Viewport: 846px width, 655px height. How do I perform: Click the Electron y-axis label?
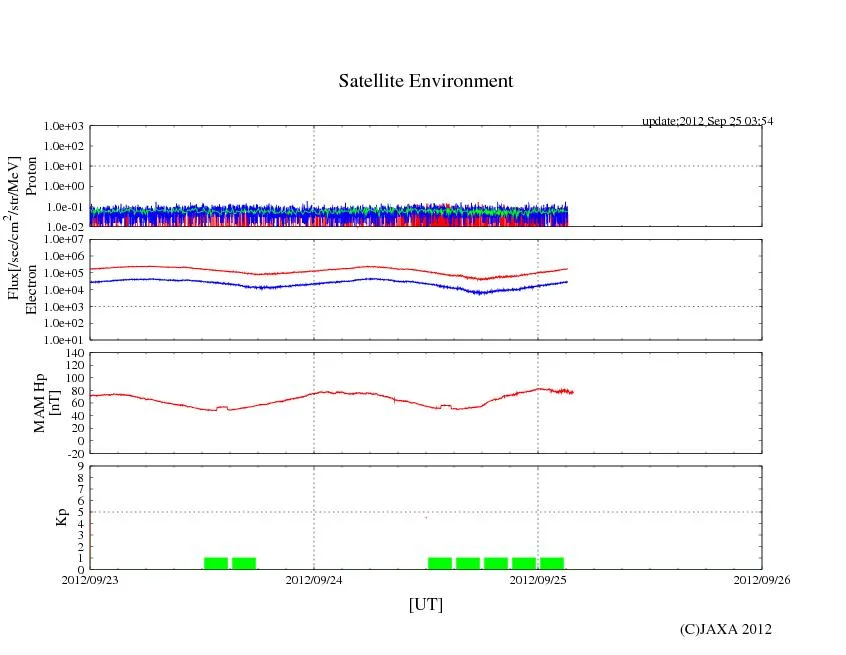pyautogui.click(x=31, y=289)
